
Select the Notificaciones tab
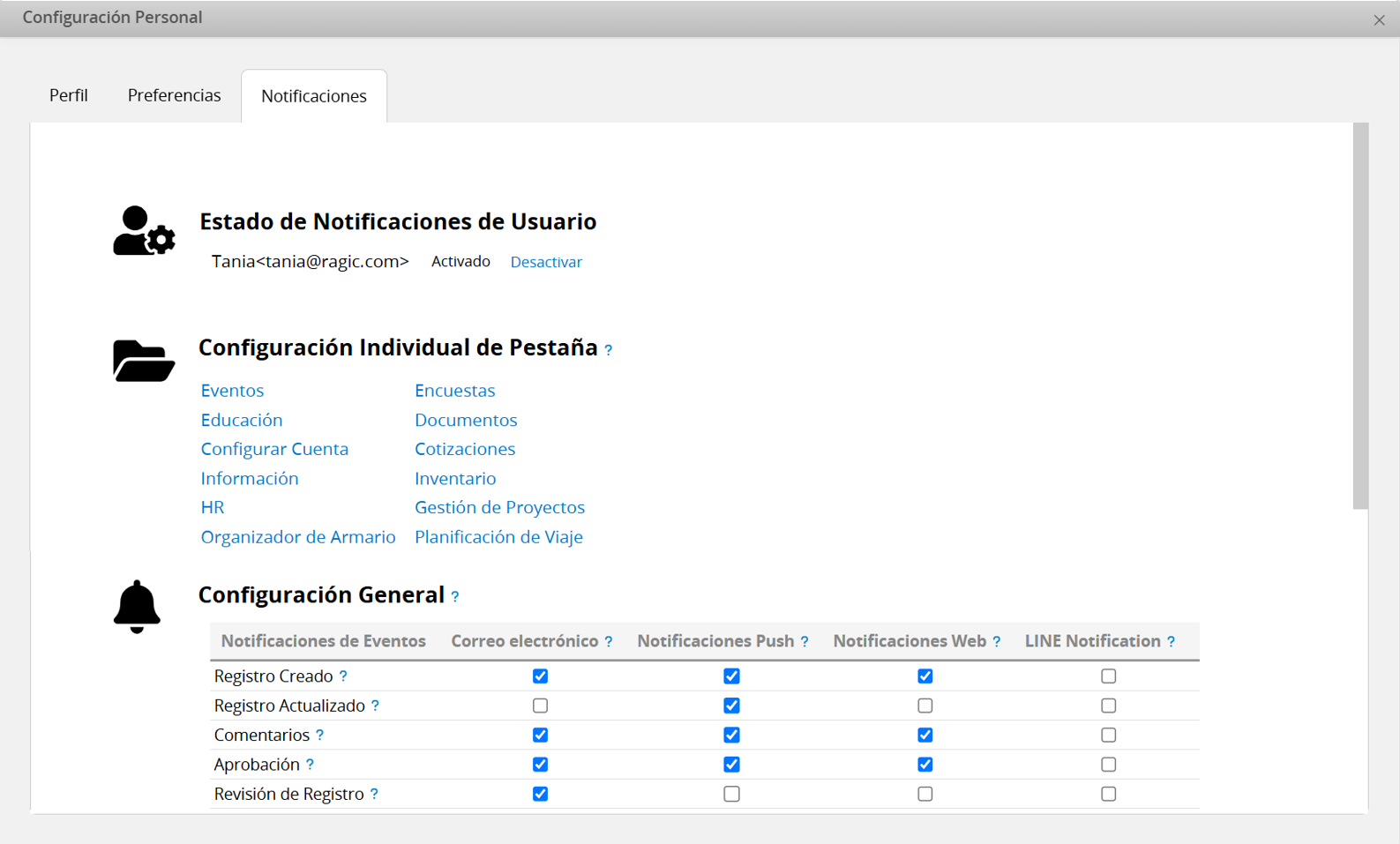[314, 96]
